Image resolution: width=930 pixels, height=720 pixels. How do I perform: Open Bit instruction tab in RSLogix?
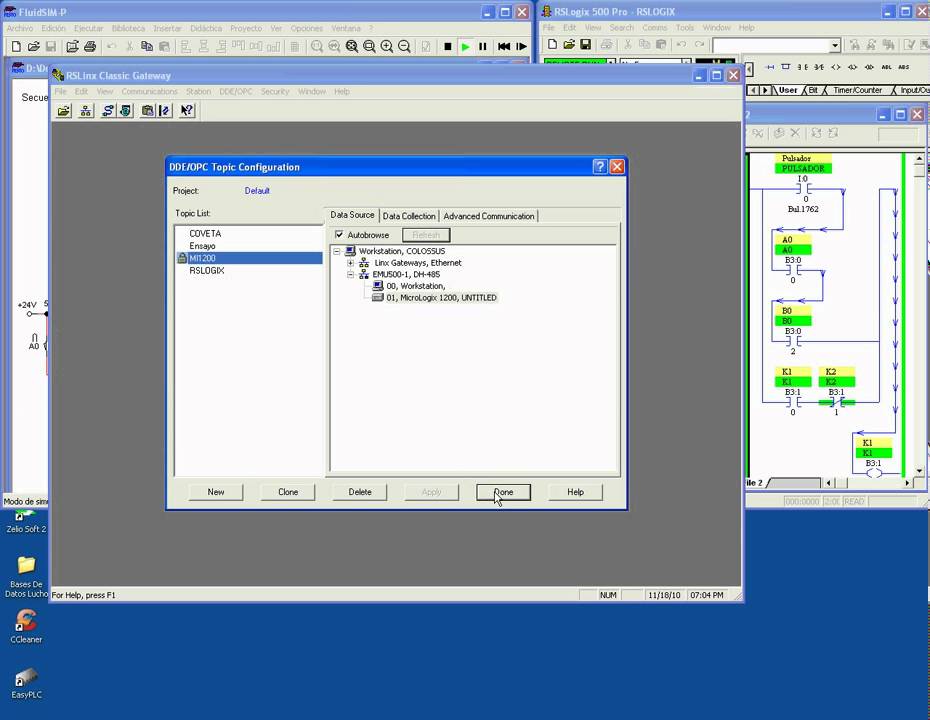pos(813,90)
